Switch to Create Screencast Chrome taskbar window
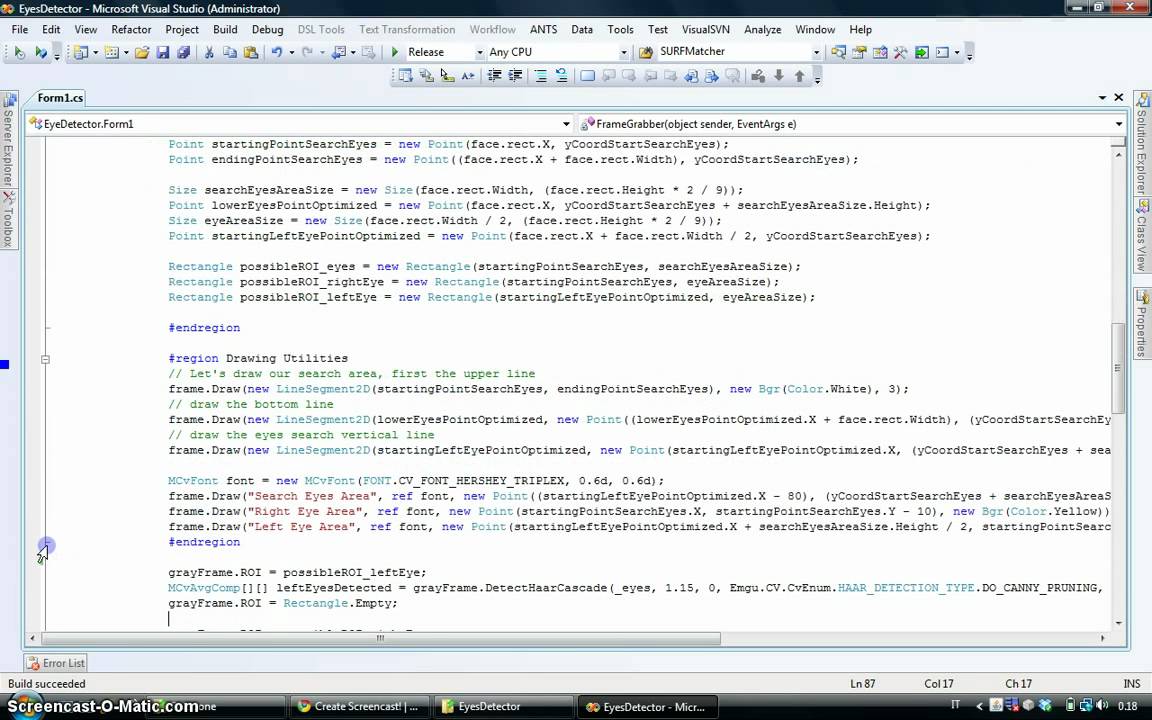Image resolution: width=1152 pixels, height=720 pixels. (x=358, y=707)
